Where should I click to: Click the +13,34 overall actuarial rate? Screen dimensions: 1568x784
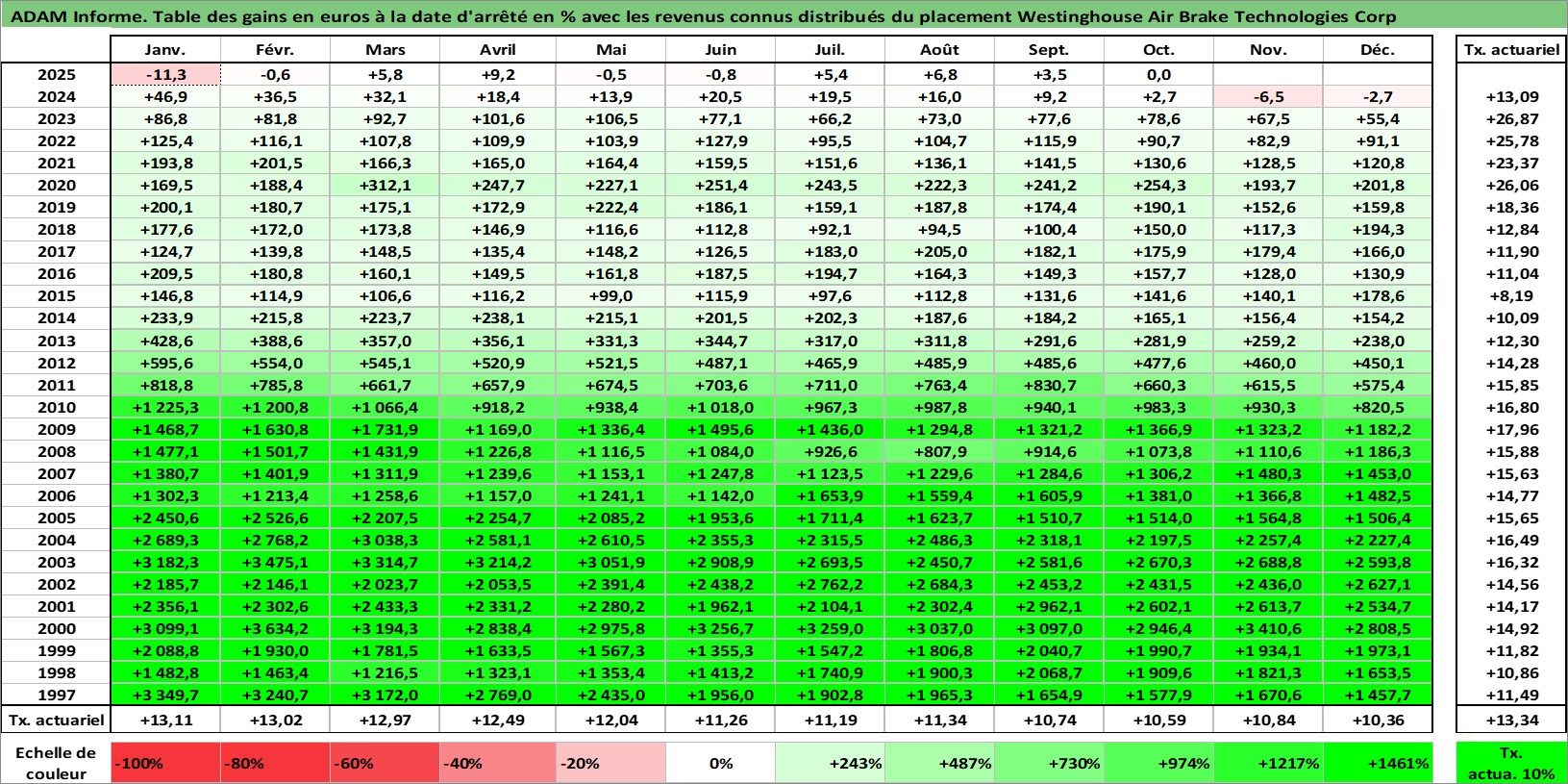[1511, 720]
